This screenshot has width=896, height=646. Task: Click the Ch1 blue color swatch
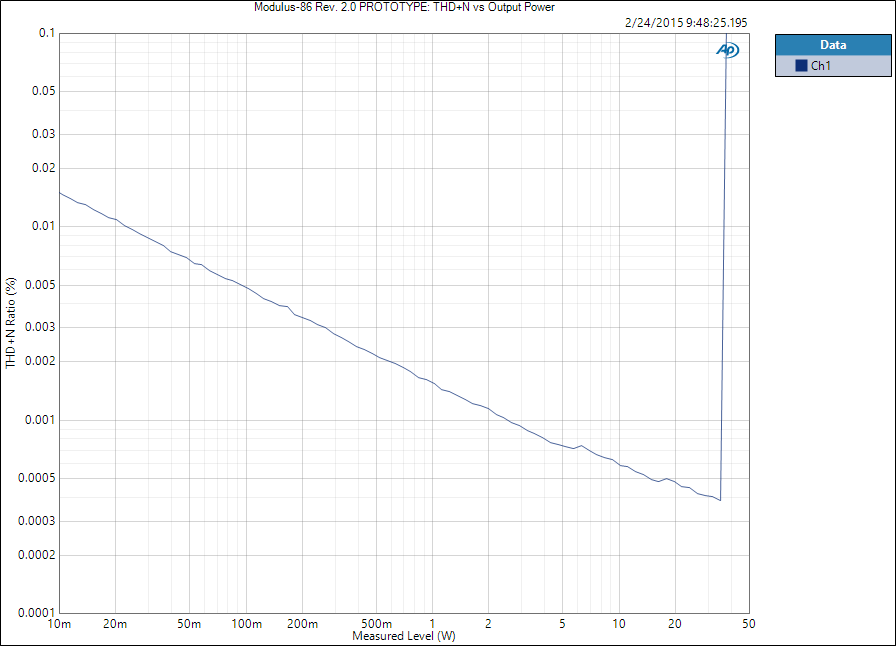[x=801, y=66]
